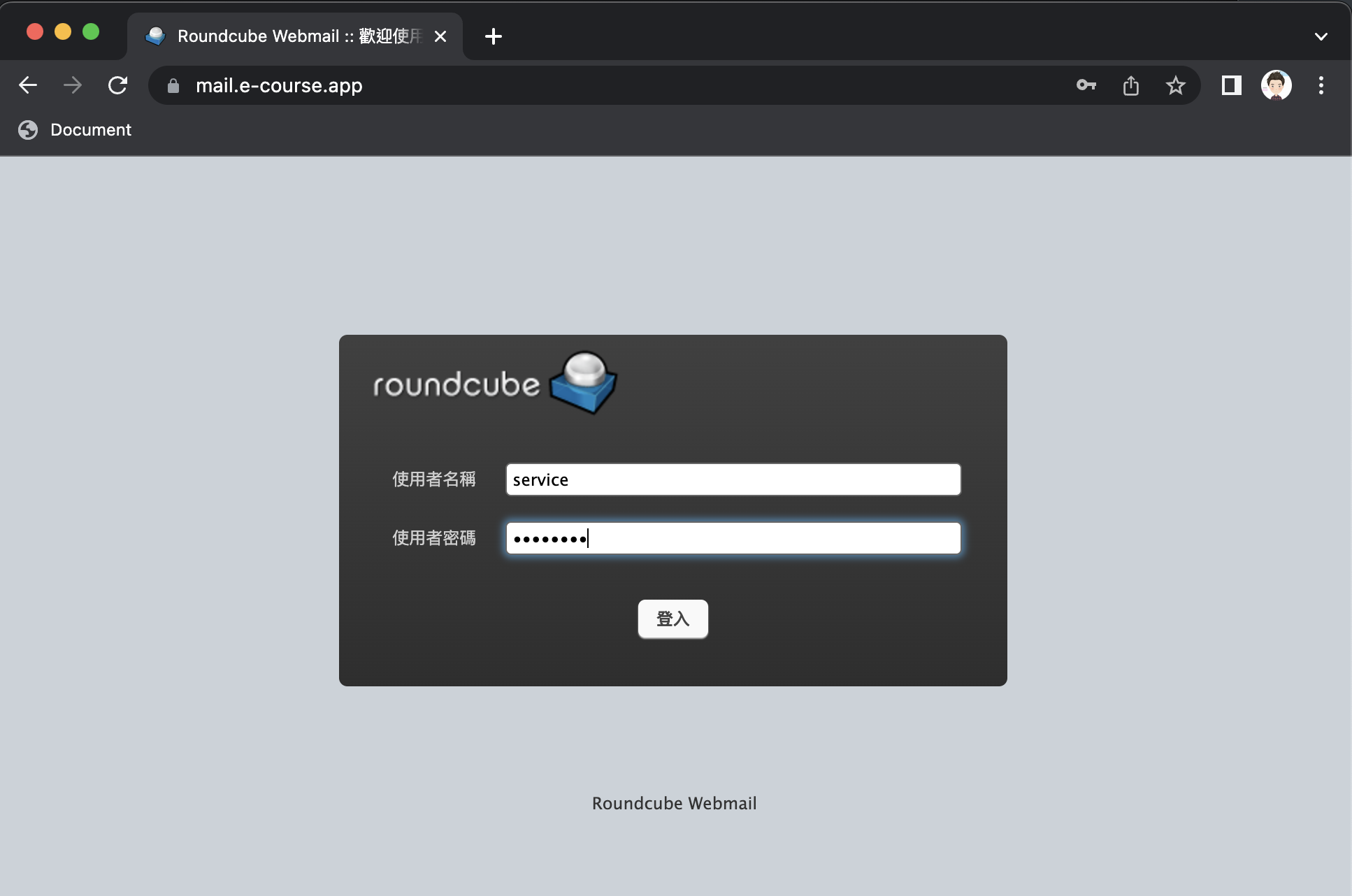Click the green fullscreen window button

(x=91, y=32)
